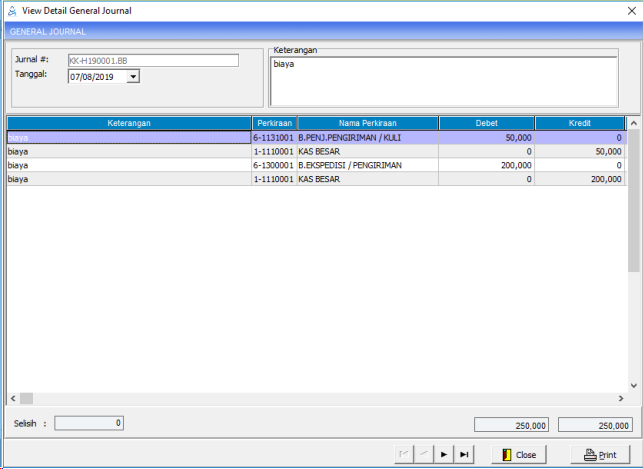Click the Close button with door icon

click(518, 454)
